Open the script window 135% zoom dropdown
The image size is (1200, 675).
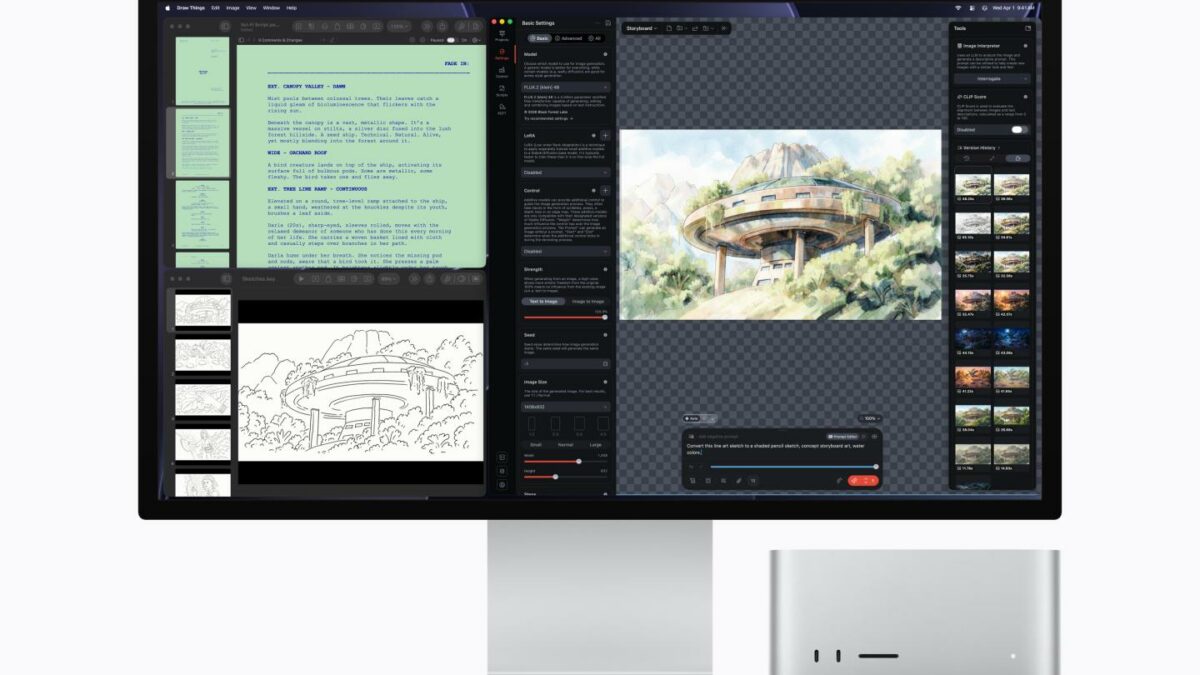pyautogui.click(x=398, y=27)
